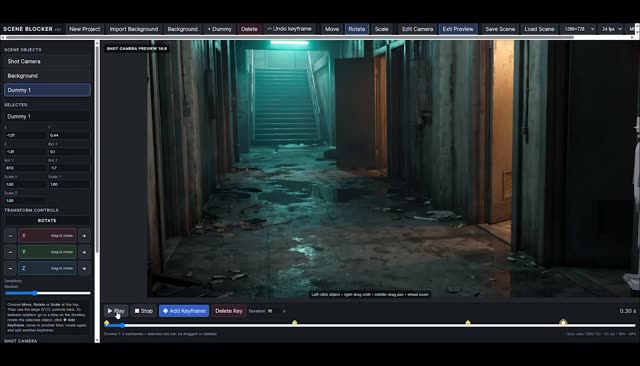Screen dimensions: 640x366
Task: Click Undo keyframe button
Action: [x=289, y=29]
